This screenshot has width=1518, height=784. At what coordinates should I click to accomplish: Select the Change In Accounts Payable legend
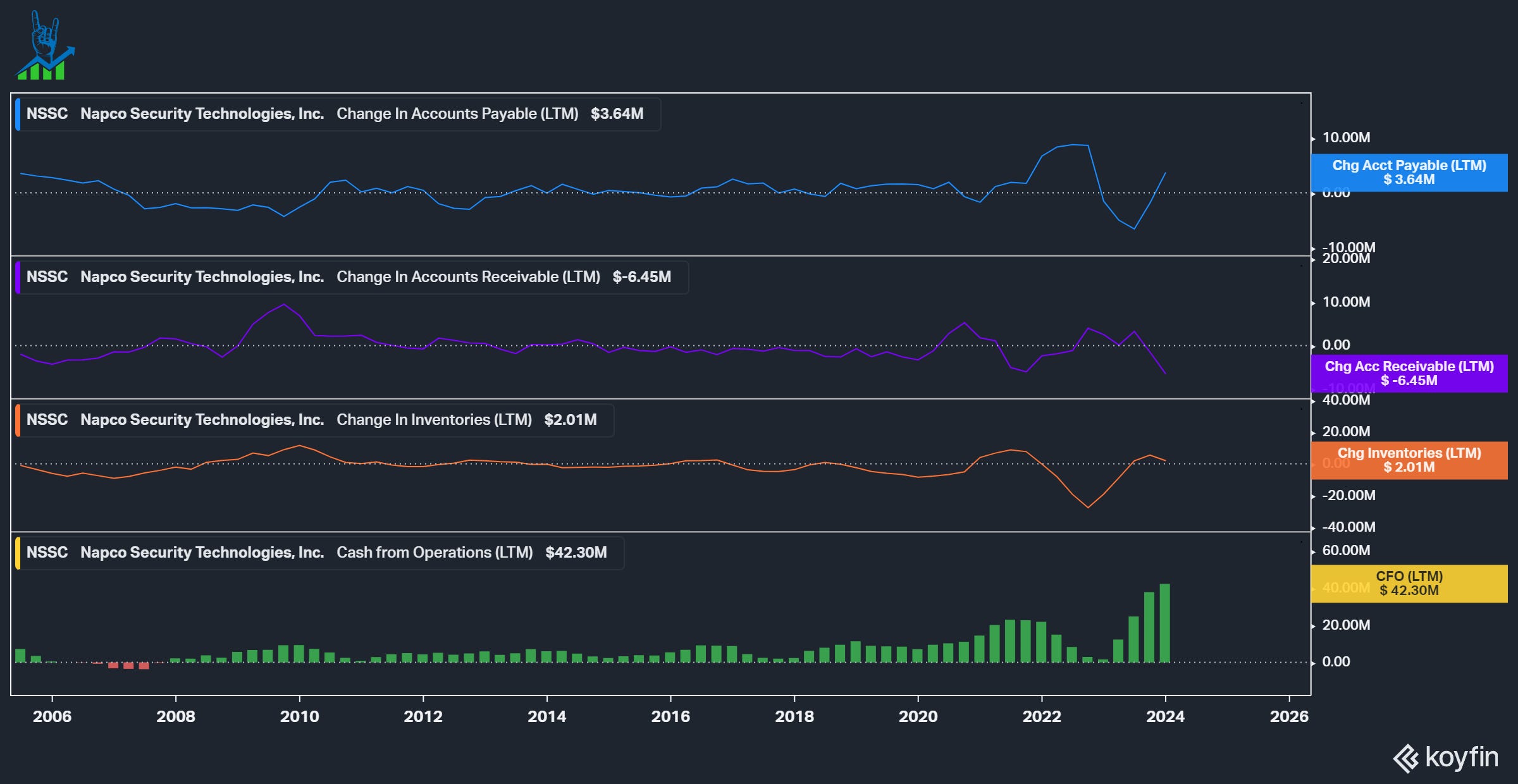[x=338, y=114]
